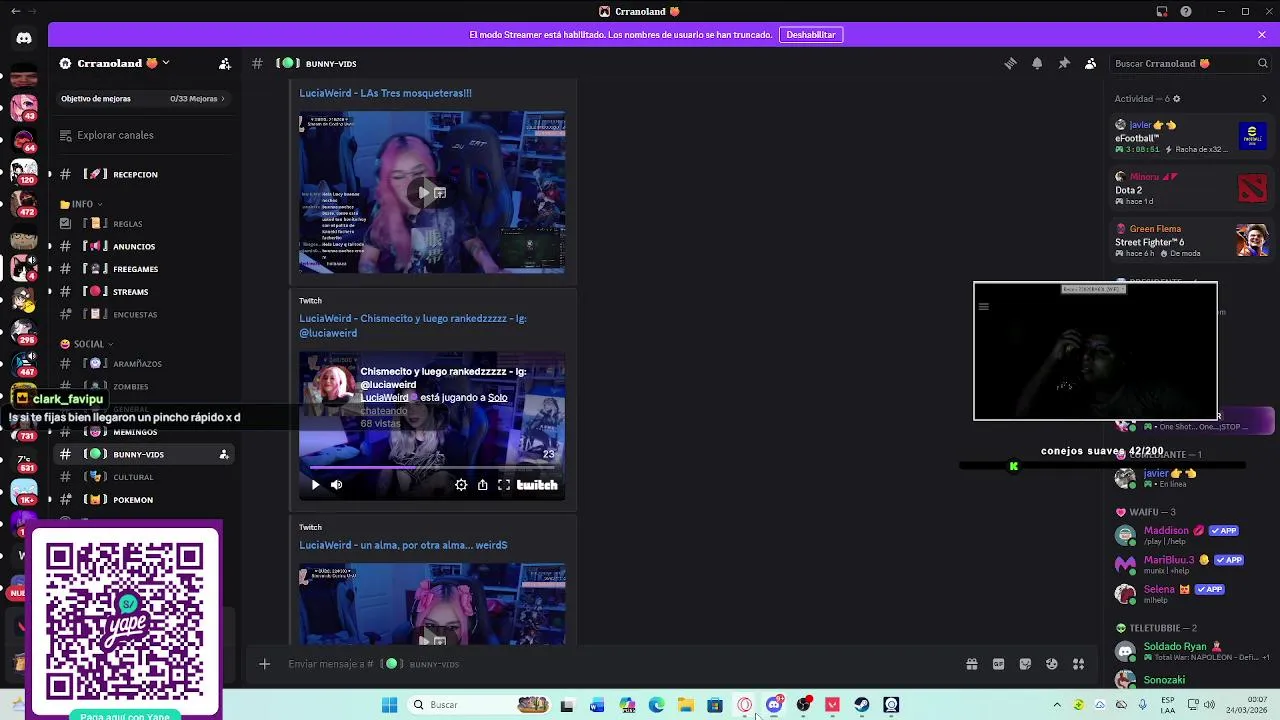Screen dimensions: 1280x720
Task: Toggle Twitch player fullscreen icon
Action: pyautogui.click(x=504, y=485)
